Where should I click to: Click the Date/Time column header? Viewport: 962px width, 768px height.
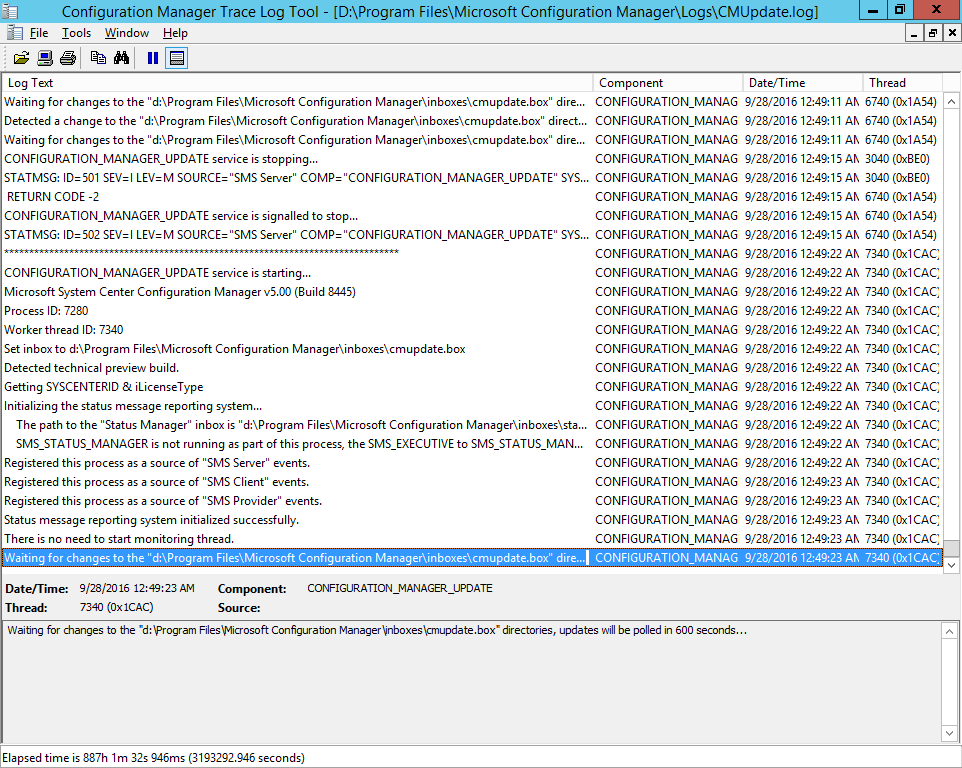point(802,83)
